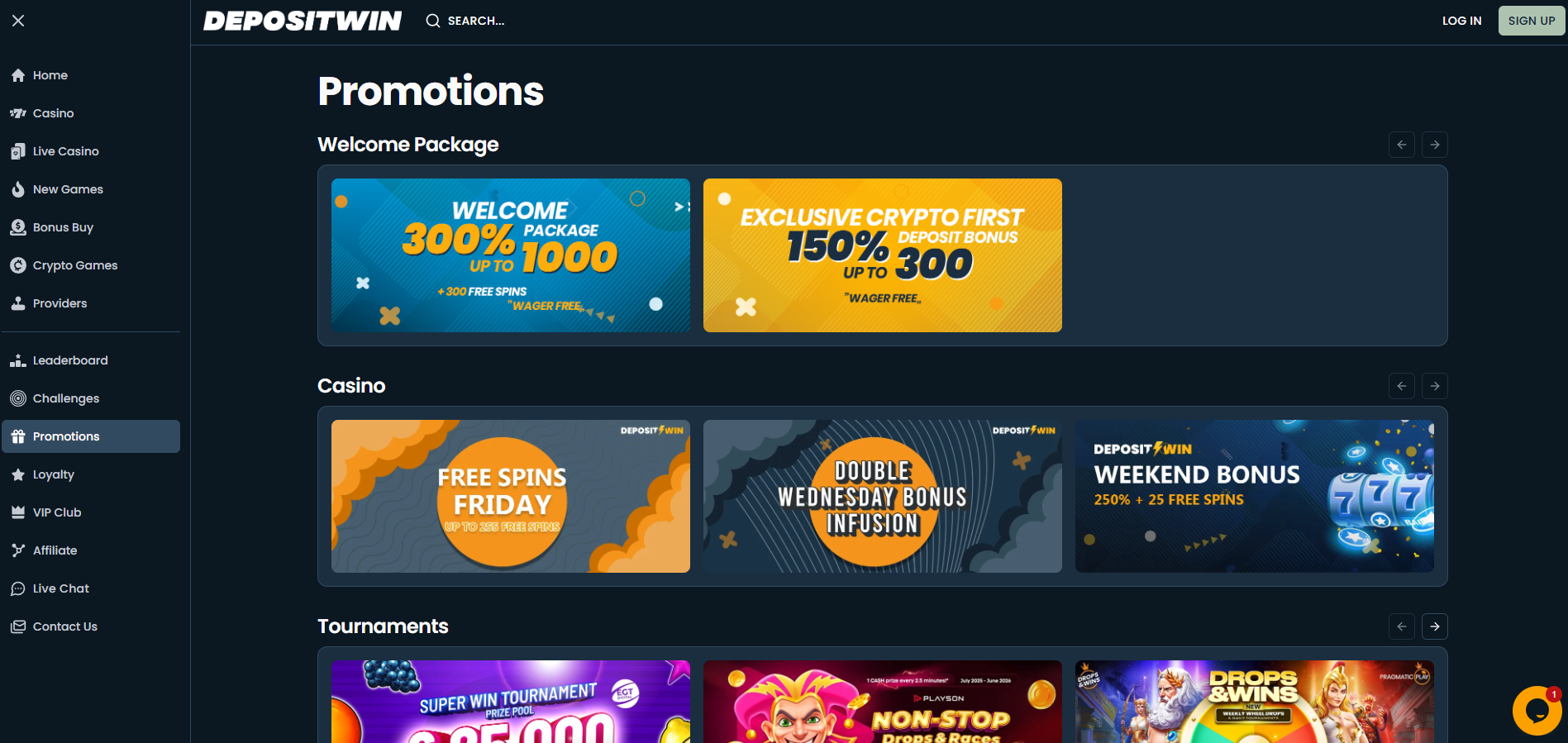Select the Challenges target icon

tap(18, 398)
